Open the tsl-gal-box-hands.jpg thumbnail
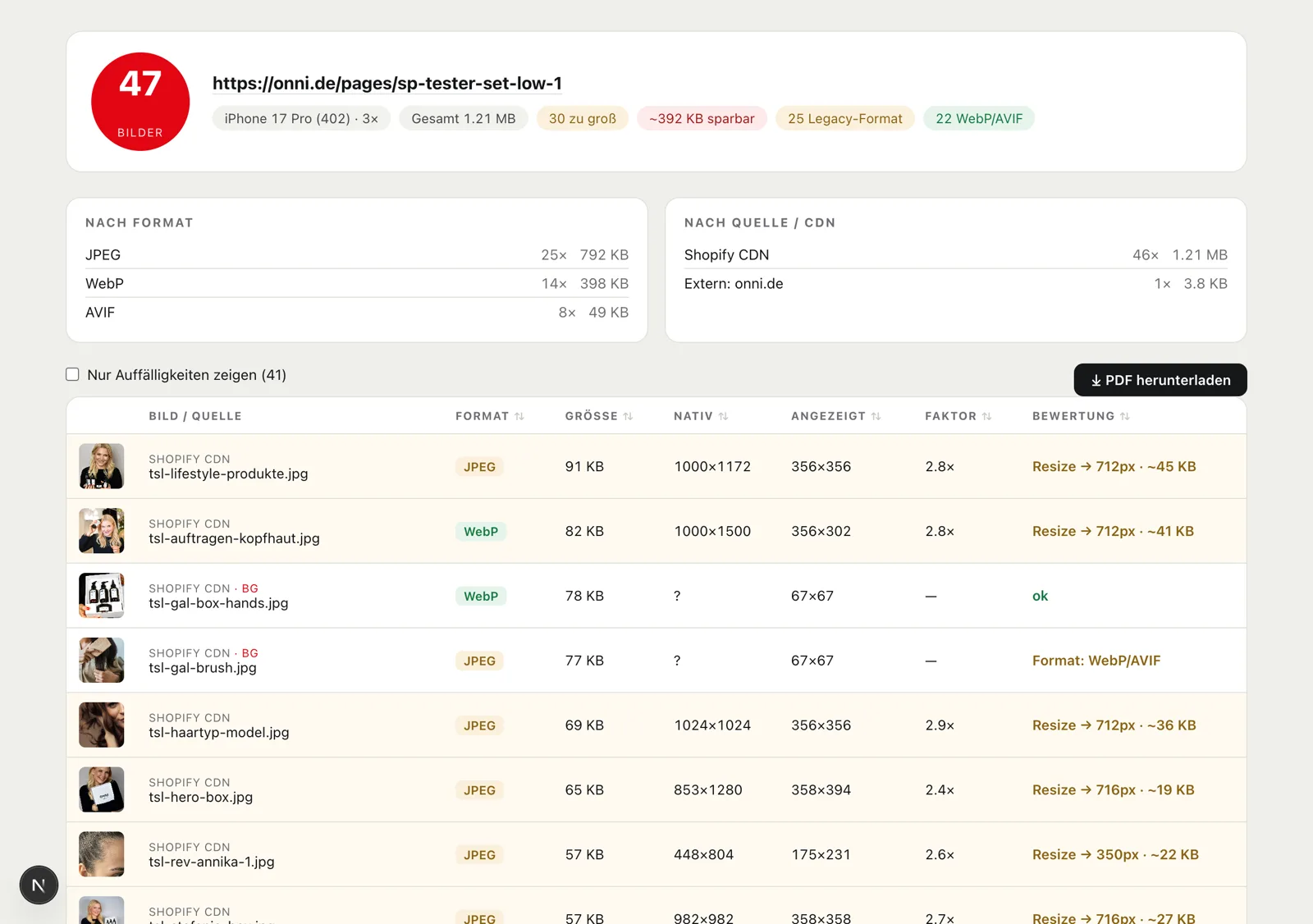Screen dimensions: 1313x924 coord(102,596)
